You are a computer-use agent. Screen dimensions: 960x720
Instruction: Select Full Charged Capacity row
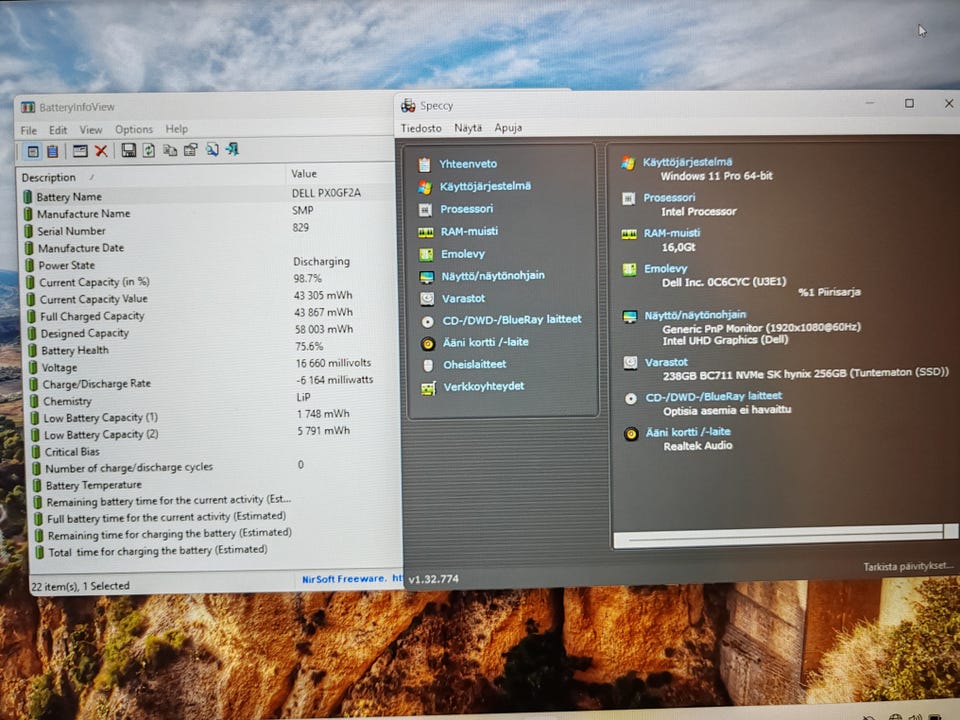pyautogui.click(x=211, y=315)
